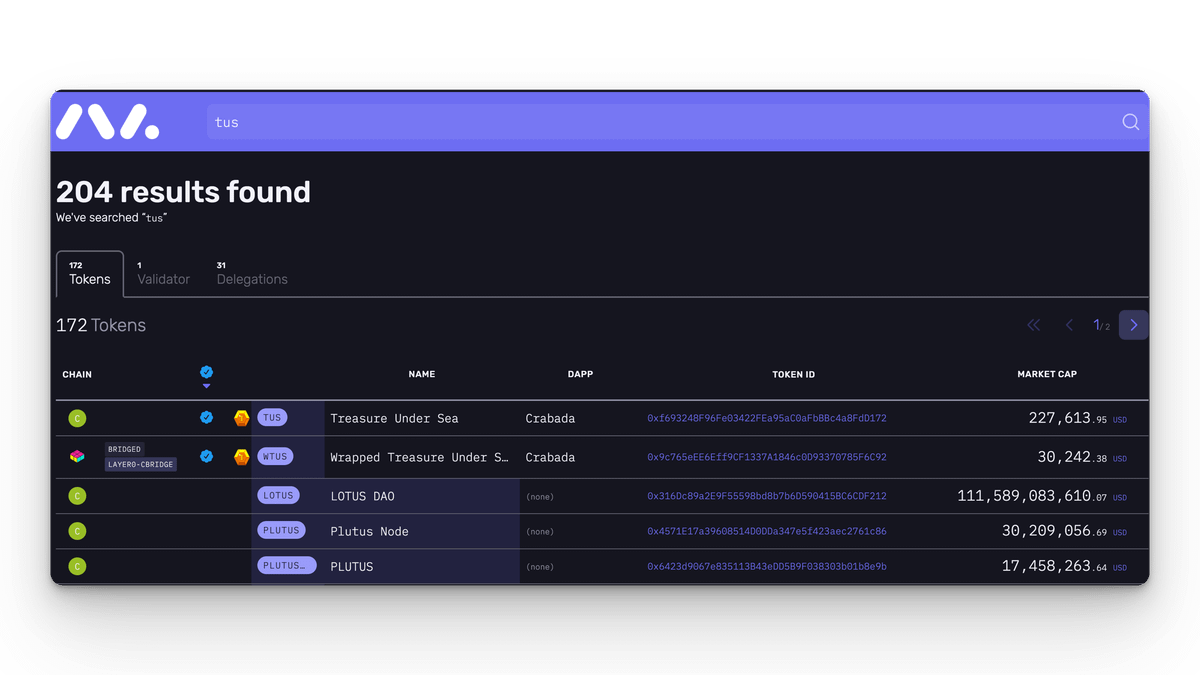This screenshot has width=1200, height=675.
Task: Sort by the Market Cap column header
Action: pos(1047,374)
